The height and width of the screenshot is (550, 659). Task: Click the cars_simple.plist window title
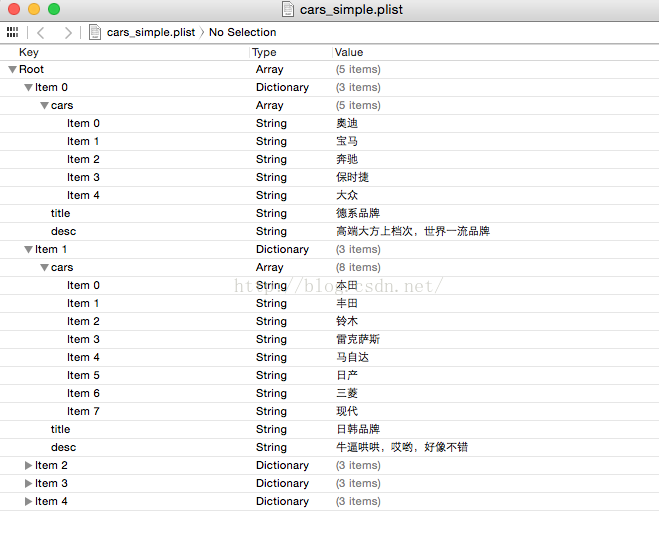351,9
